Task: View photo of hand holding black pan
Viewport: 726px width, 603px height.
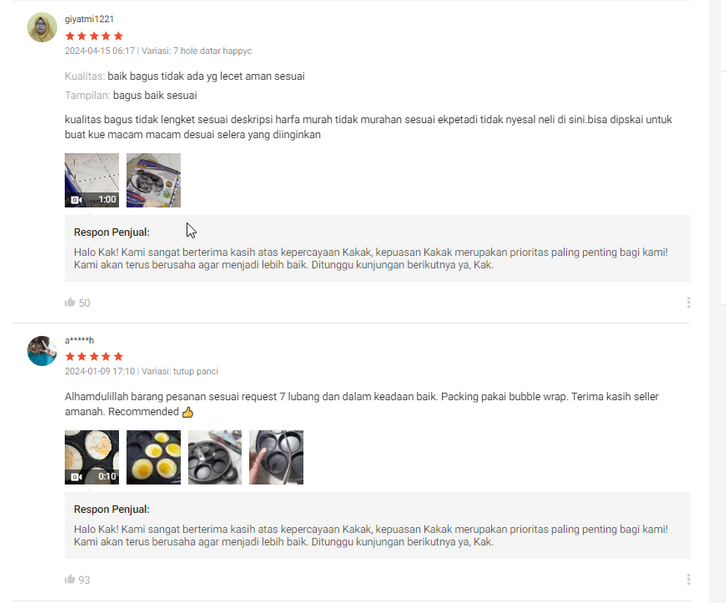Action: (276, 457)
